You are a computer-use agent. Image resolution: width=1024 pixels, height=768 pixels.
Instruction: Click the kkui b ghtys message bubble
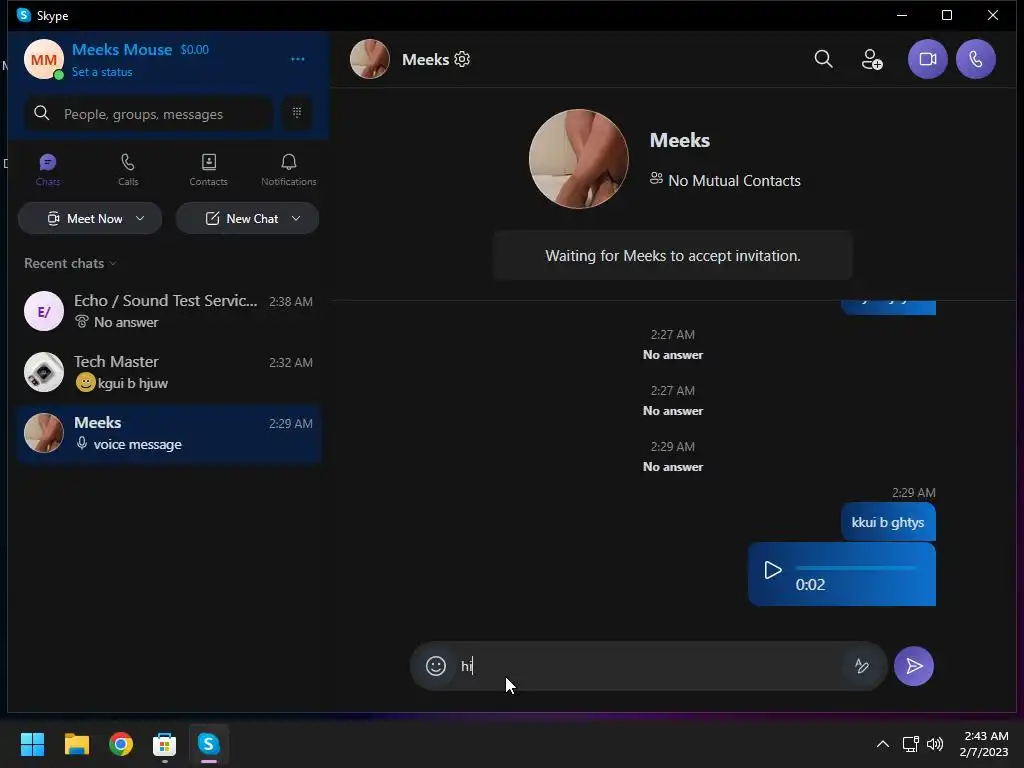coord(888,522)
